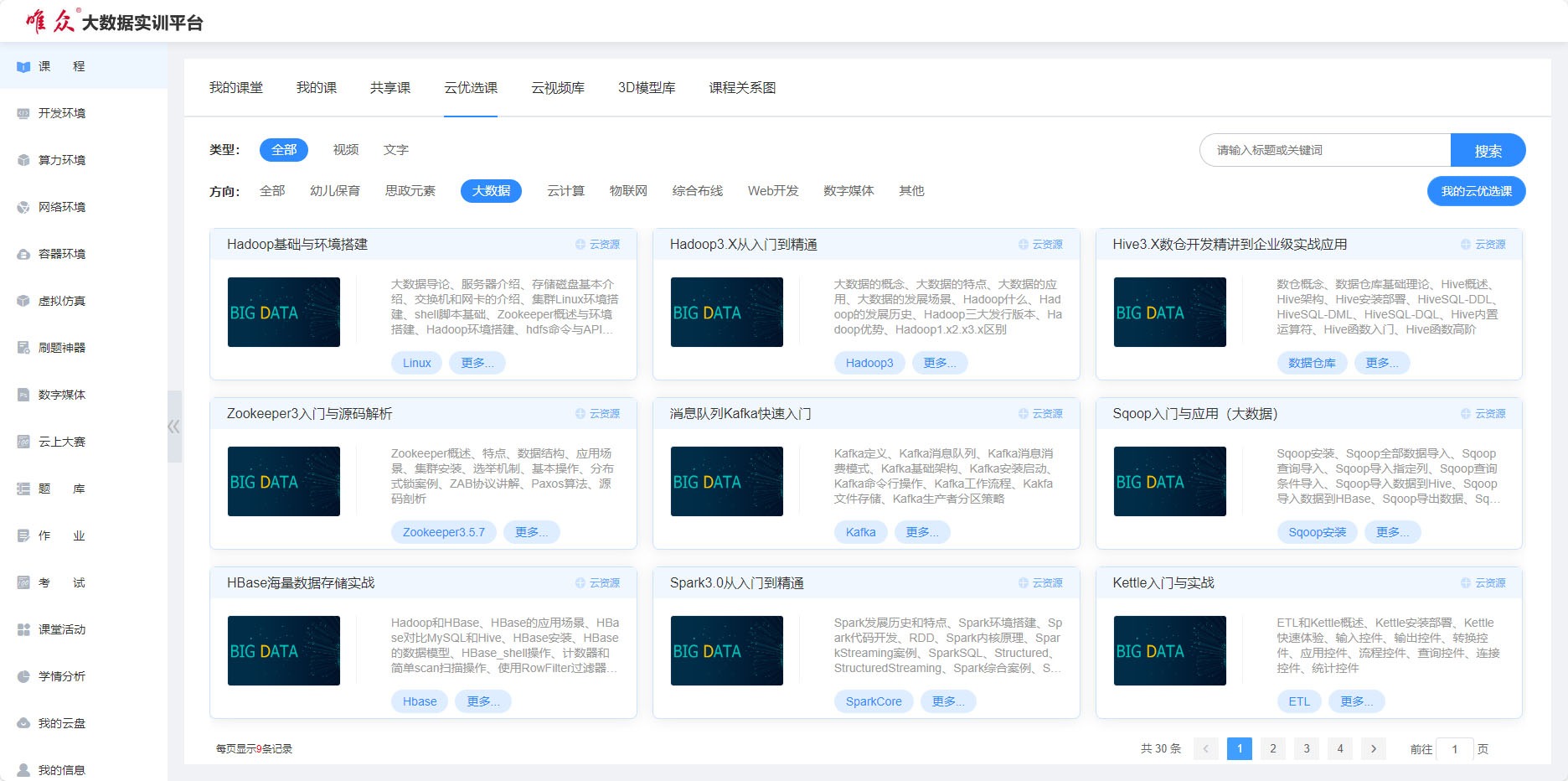
Task: Click the 搜索 button
Action: click(x=1488, y=151)
